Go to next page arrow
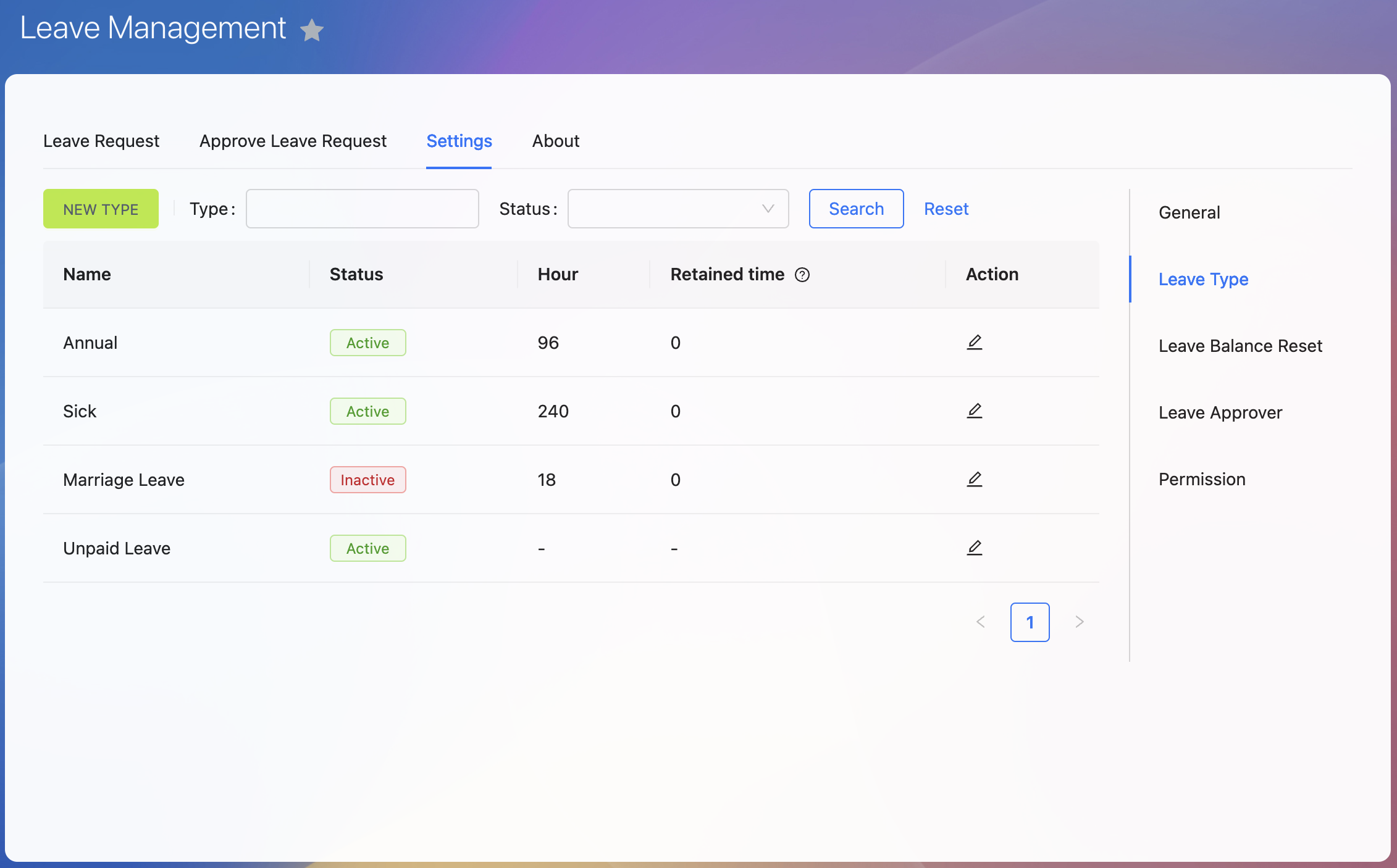The image size is (1397, 868). click(x=1079, y=622)
